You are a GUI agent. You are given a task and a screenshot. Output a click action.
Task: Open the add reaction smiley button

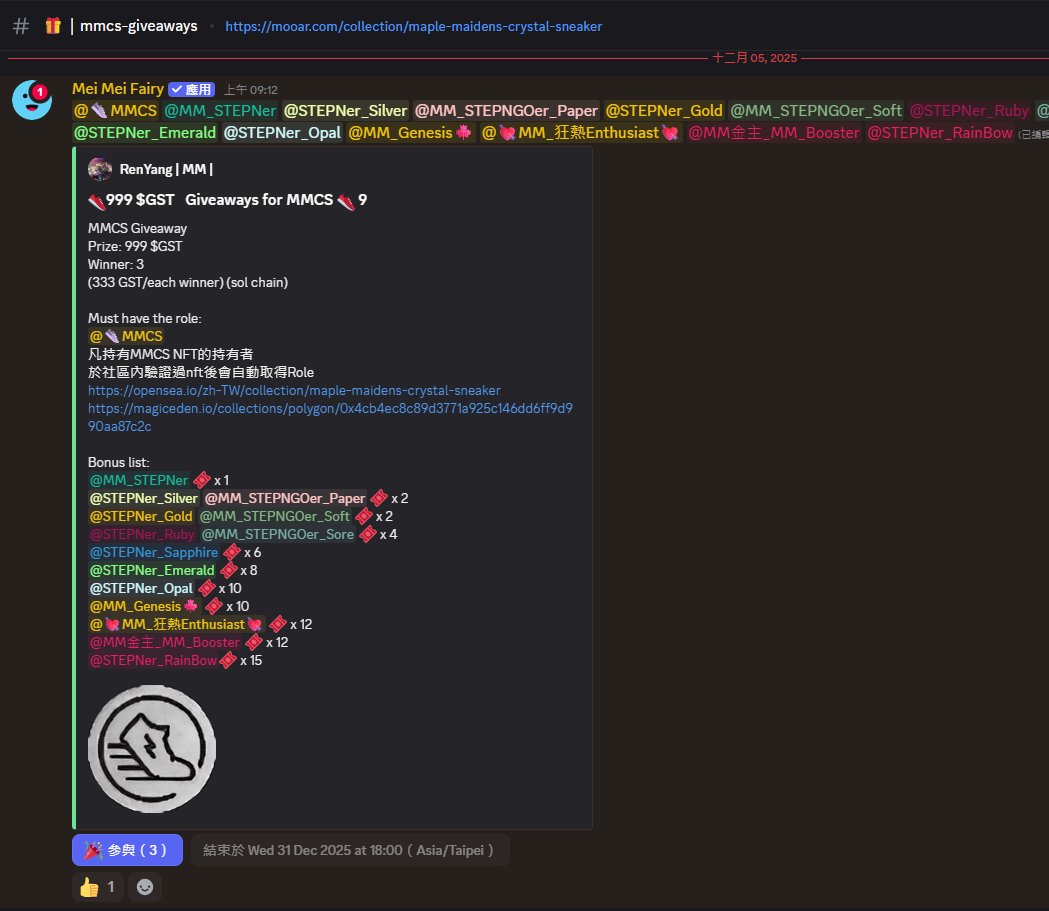(x=145, y=887)
